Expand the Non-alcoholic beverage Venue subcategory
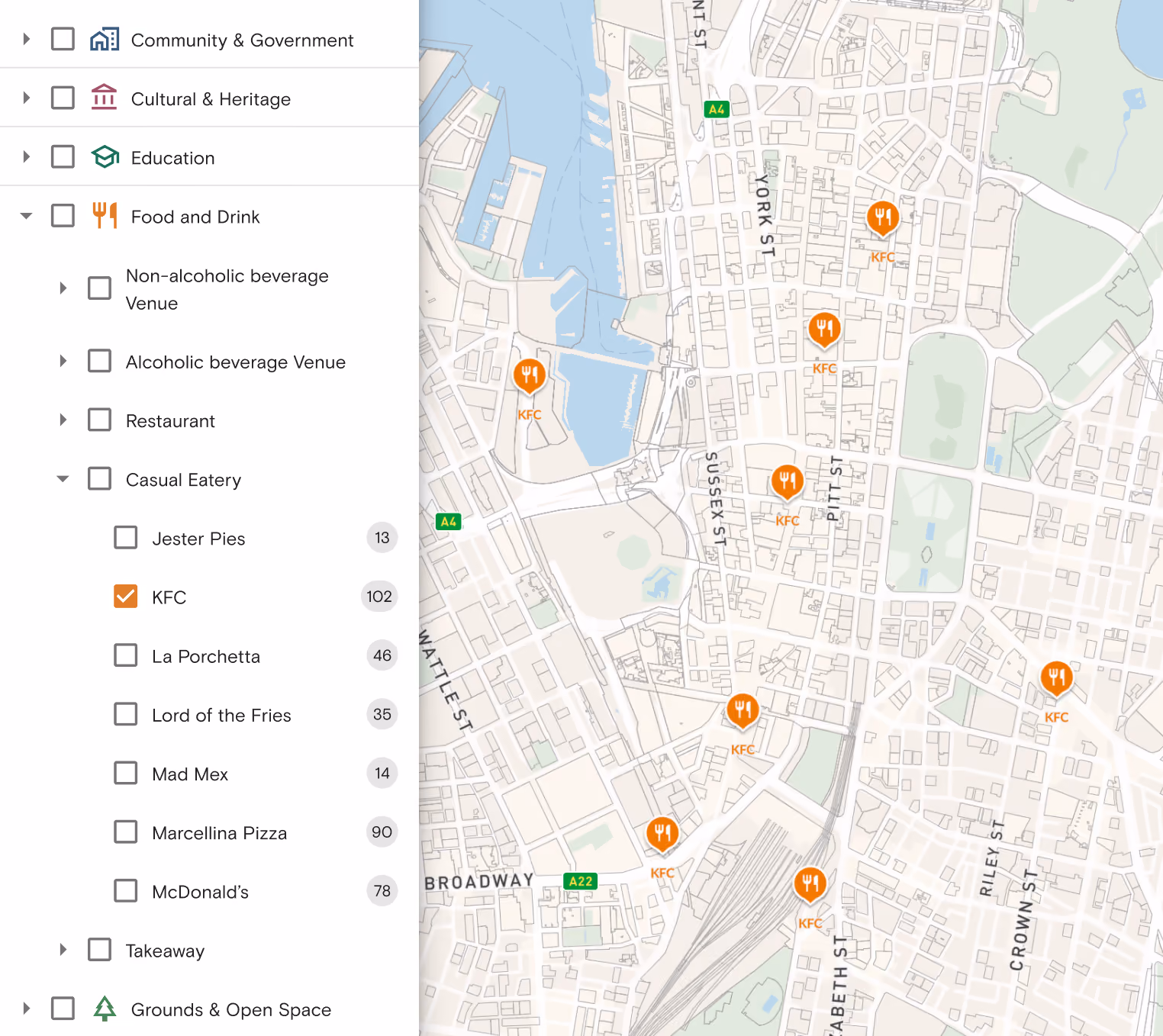Viewport: 1163px width, 1036px height. pos(63,288)
